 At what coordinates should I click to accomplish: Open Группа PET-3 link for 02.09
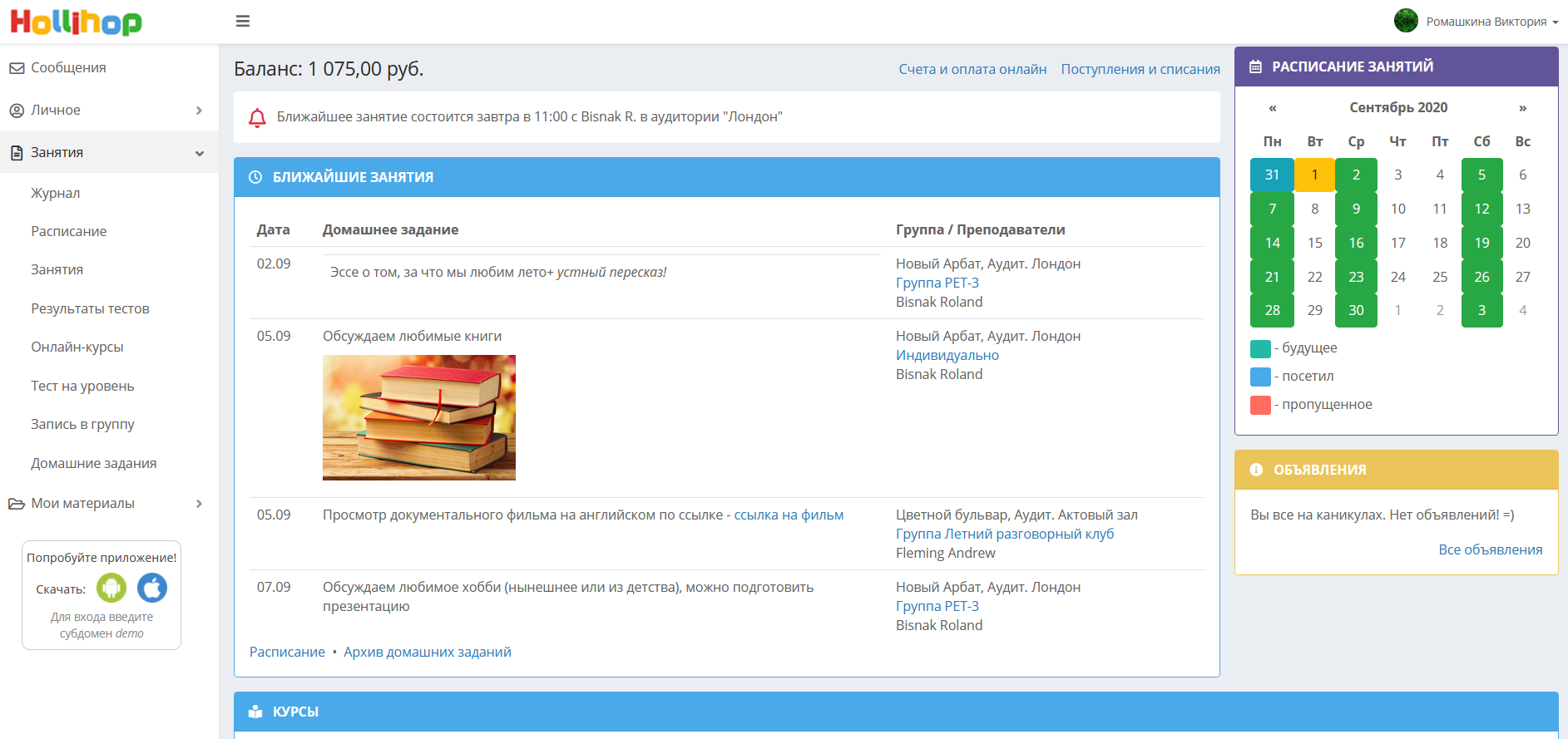[x=937, y=283]
